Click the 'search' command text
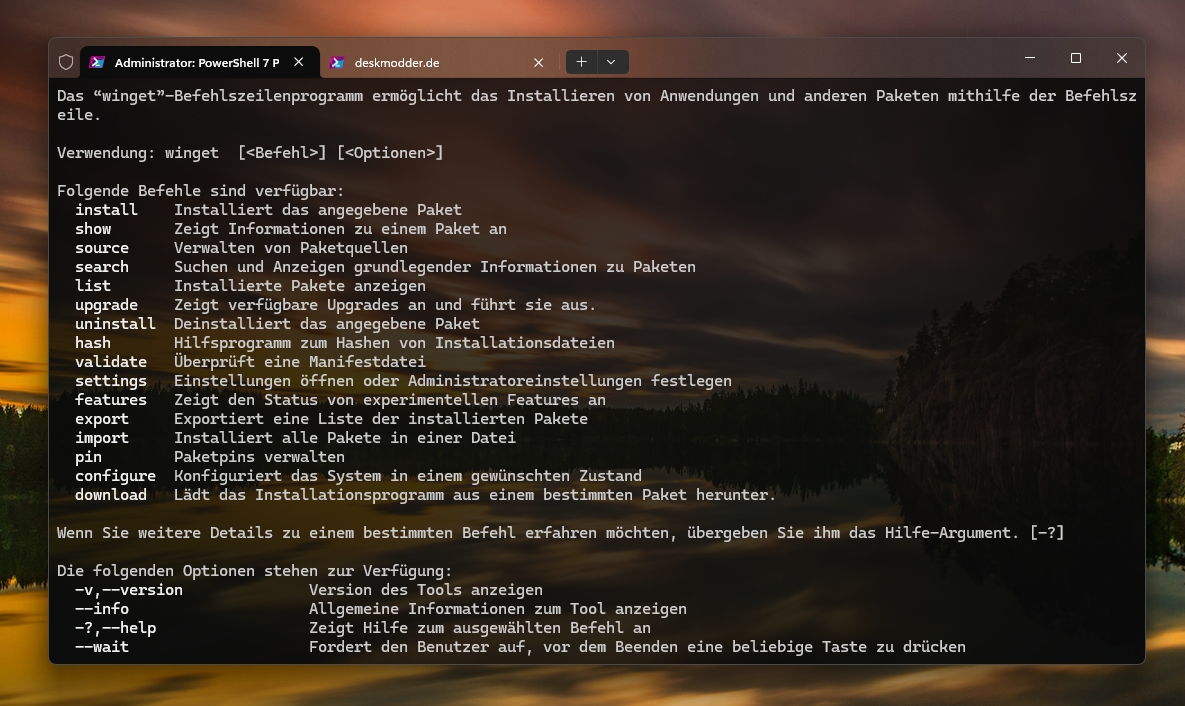This screenshot has width=1185, height=706. [101, 267]
